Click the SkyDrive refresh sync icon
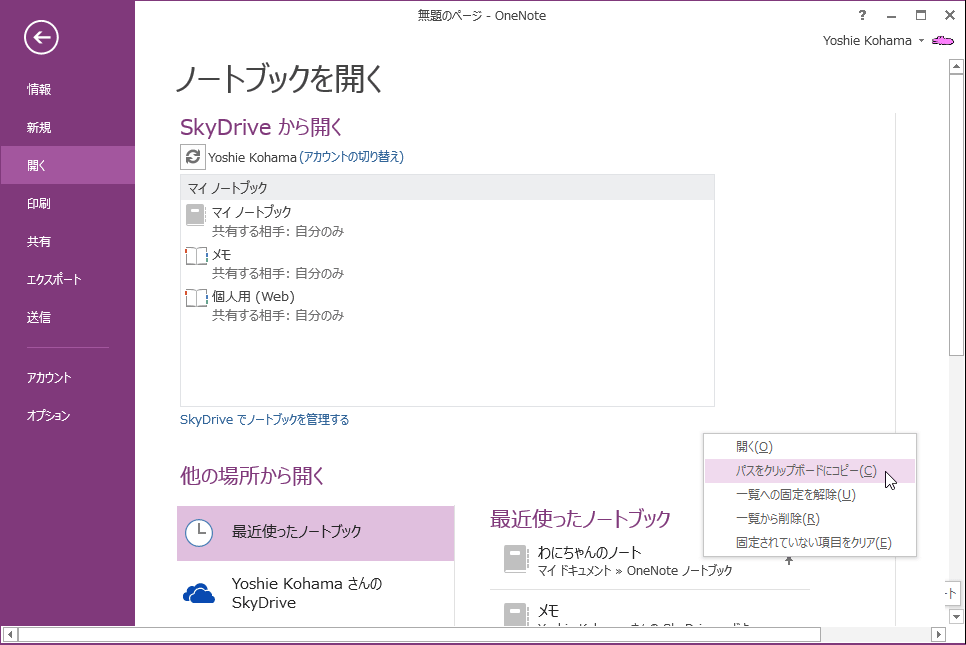 (193, 157)
